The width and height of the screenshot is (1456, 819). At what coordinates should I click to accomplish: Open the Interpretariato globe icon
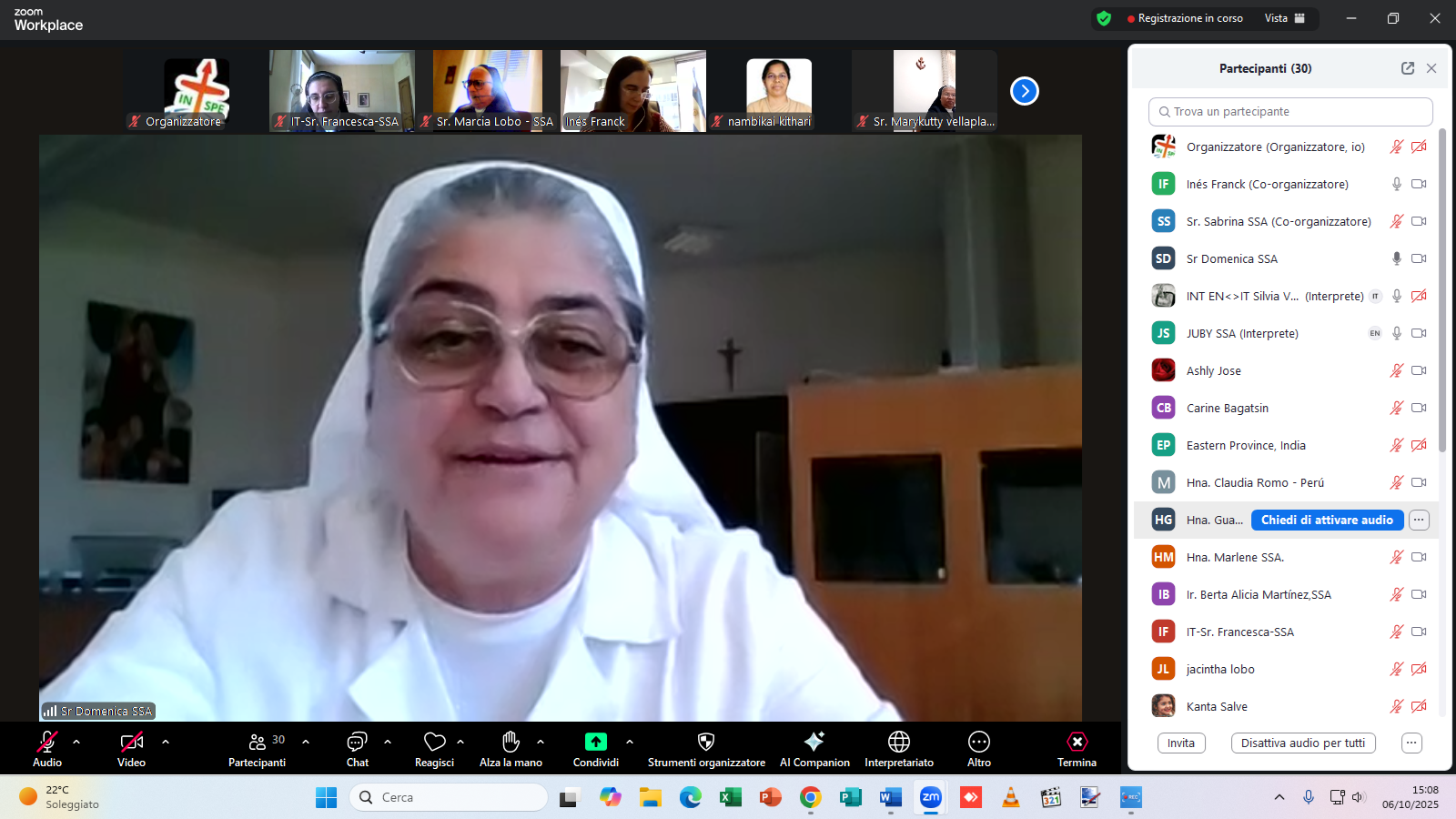[x=899, y=742]
